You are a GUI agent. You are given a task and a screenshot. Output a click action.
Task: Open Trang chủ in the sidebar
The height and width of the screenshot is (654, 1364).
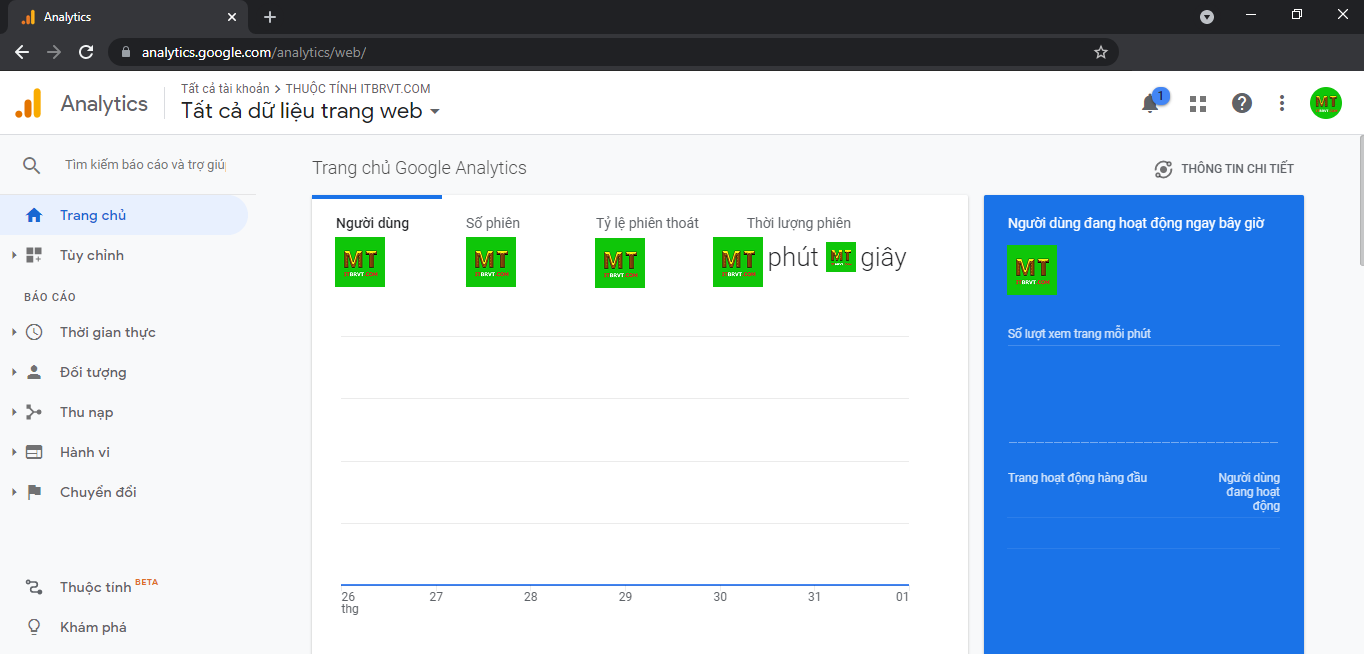(124, 215)
